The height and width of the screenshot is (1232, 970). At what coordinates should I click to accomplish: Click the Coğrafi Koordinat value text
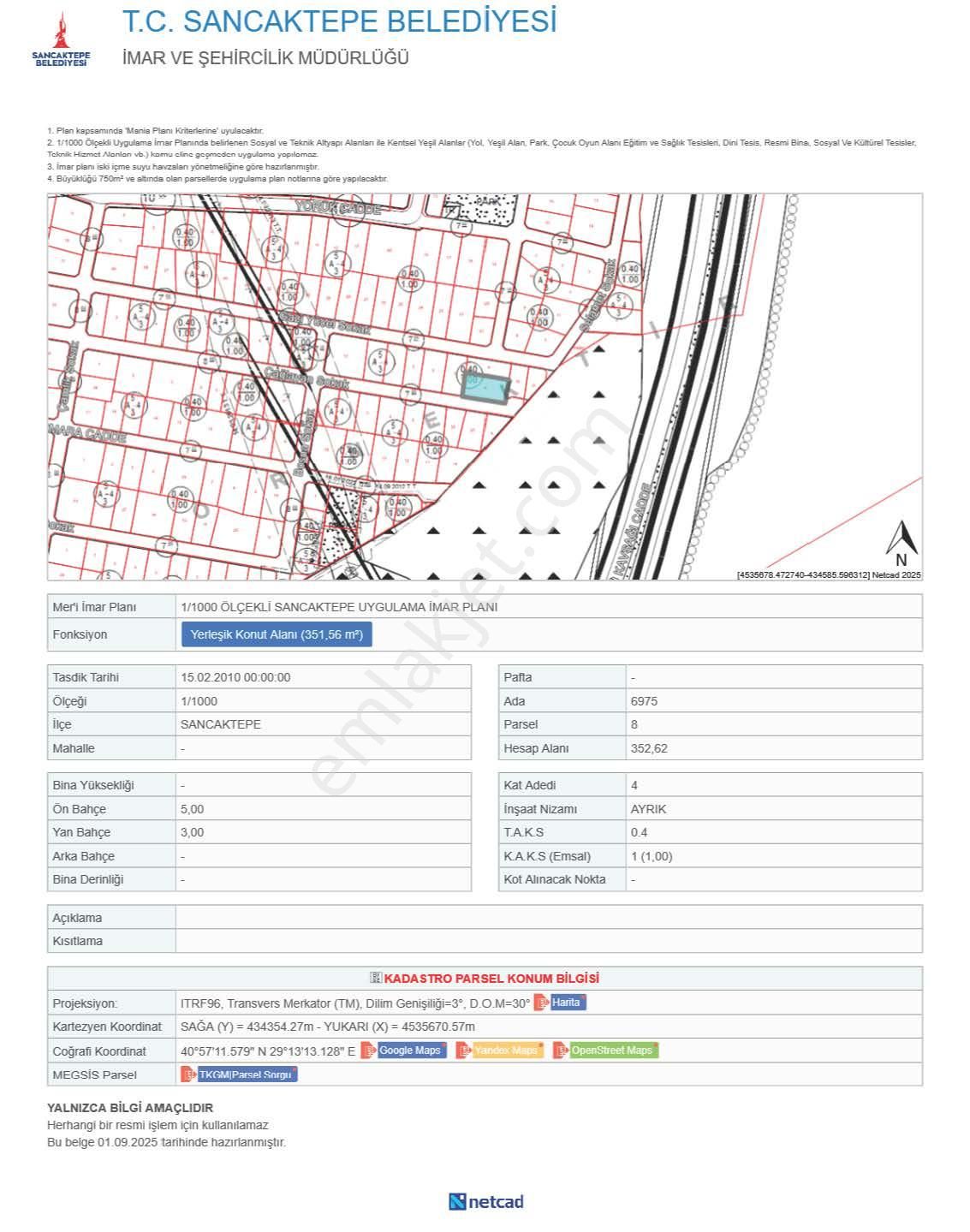coord(268,1050)
